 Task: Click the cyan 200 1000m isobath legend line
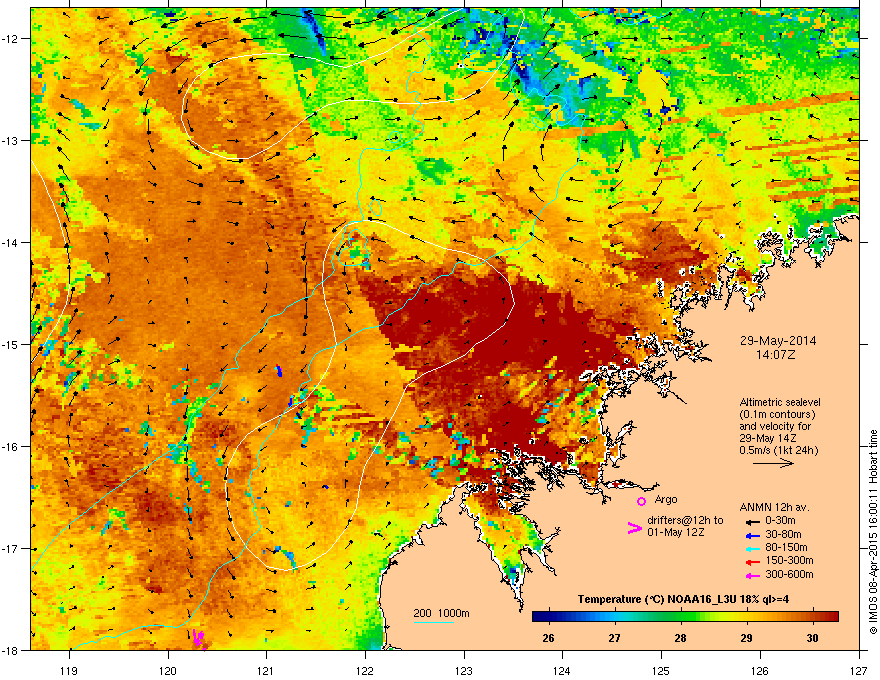click(x=434, y=623)
